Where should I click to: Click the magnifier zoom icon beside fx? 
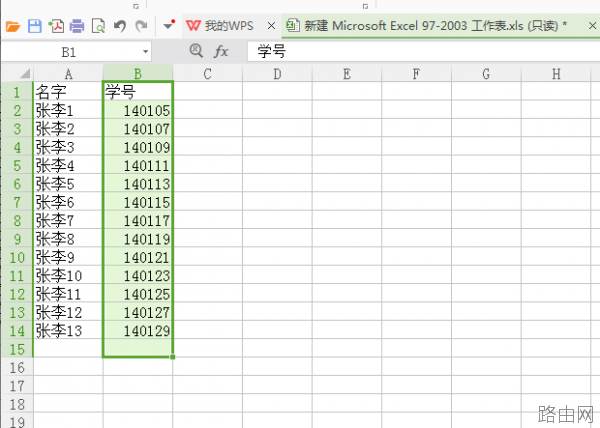pyautogui.click(x=196, y=50)
